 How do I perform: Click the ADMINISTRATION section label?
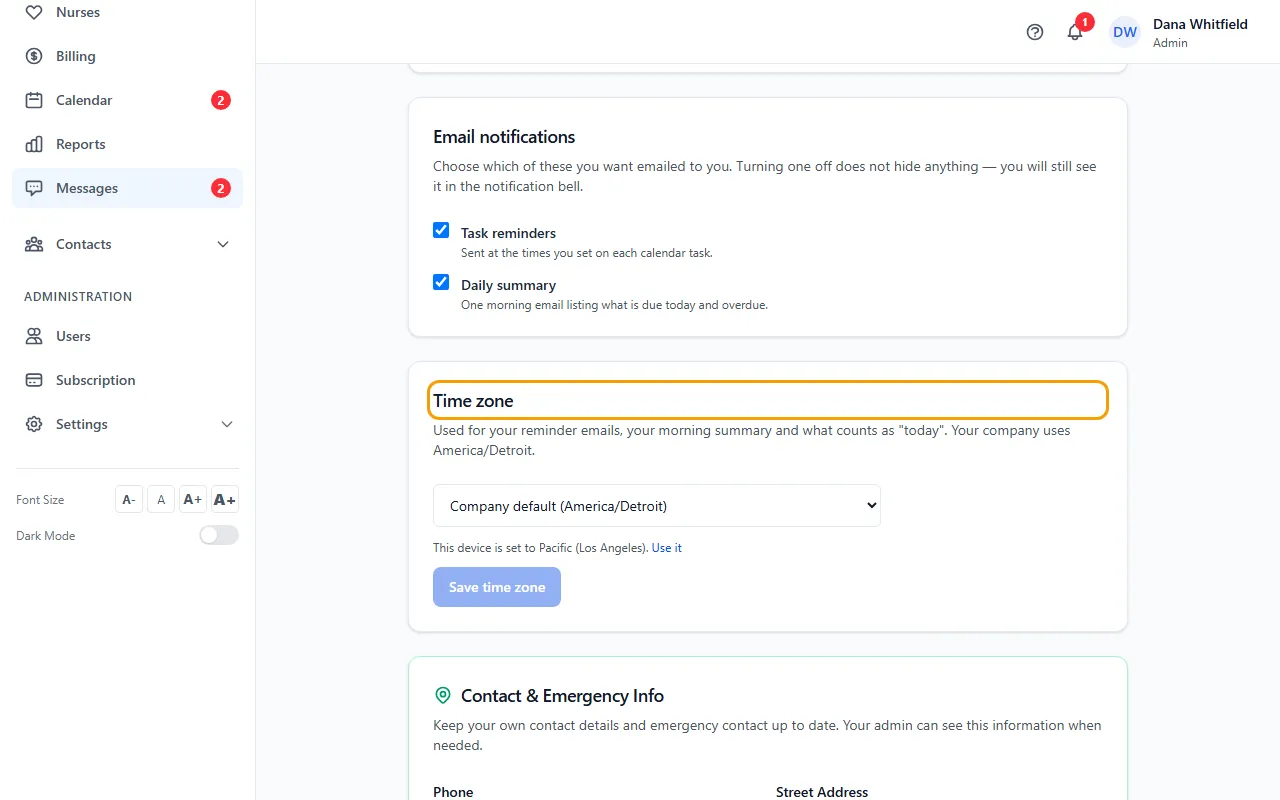click(78, 297)
